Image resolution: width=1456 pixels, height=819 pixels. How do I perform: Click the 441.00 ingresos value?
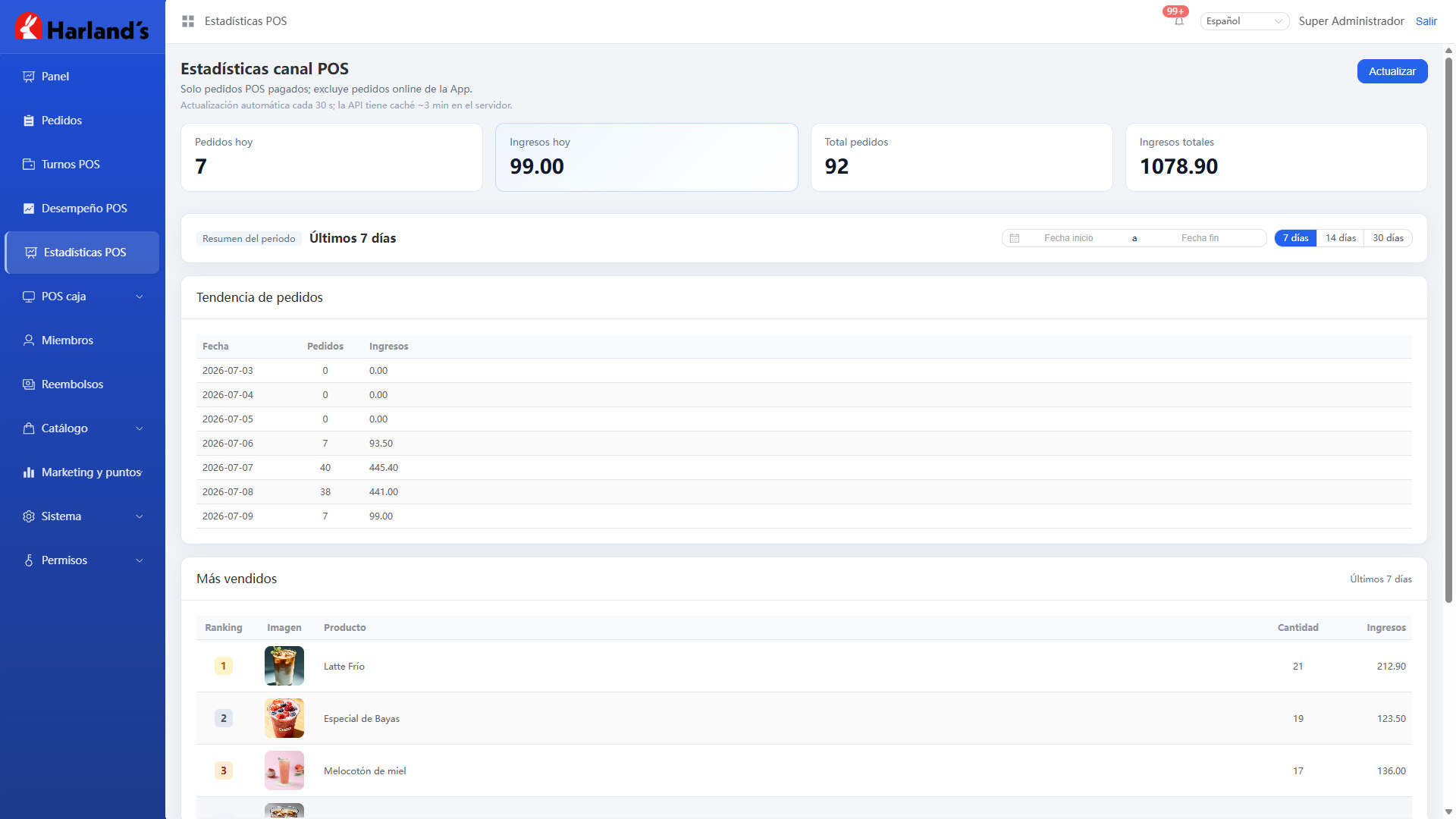tap(384, 492)
